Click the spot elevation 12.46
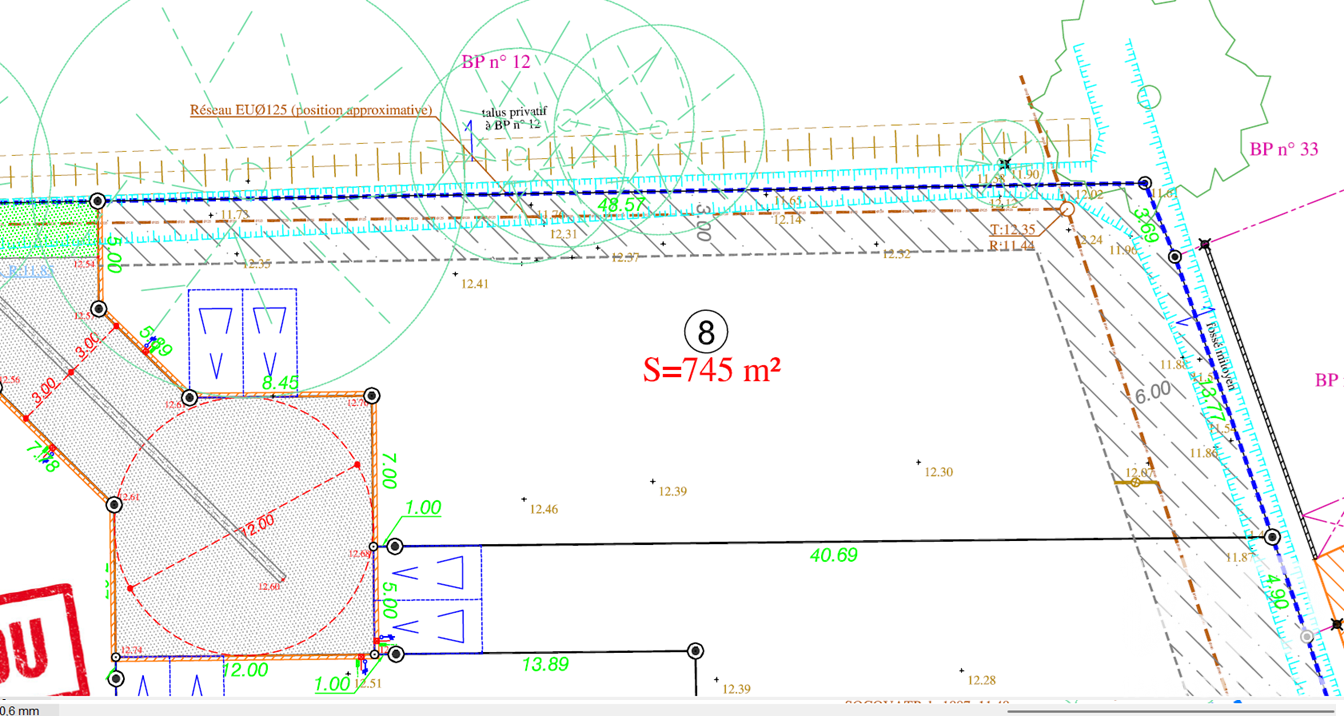This screenshot has height=716, width=1344. click(544, 509)
